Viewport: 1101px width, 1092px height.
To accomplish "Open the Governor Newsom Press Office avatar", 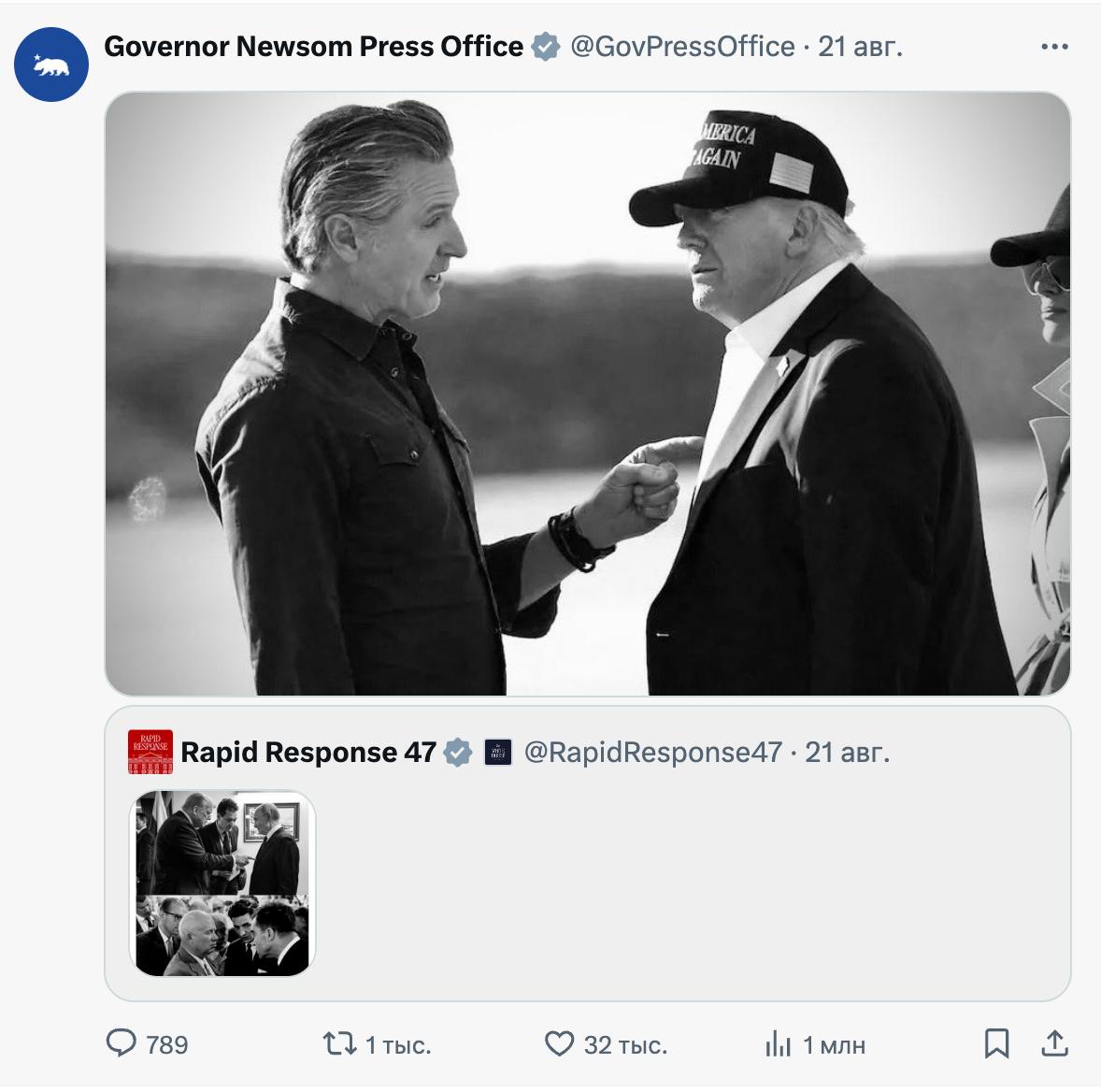I will (x=51, y=64).
